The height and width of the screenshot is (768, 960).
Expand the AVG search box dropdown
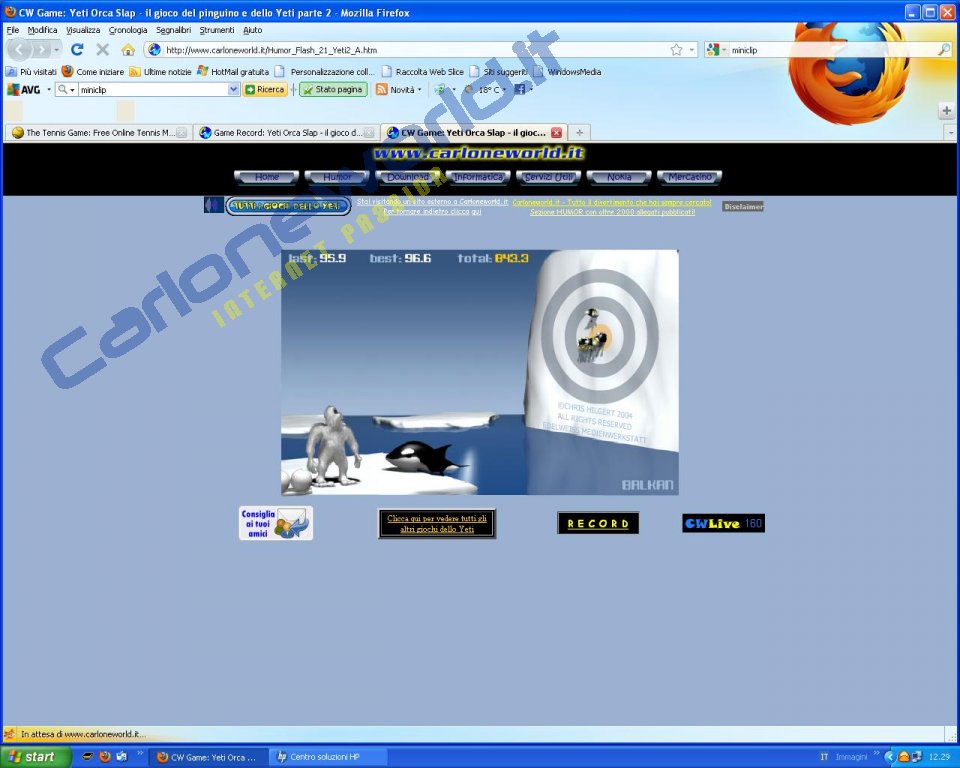coord(233,89)
